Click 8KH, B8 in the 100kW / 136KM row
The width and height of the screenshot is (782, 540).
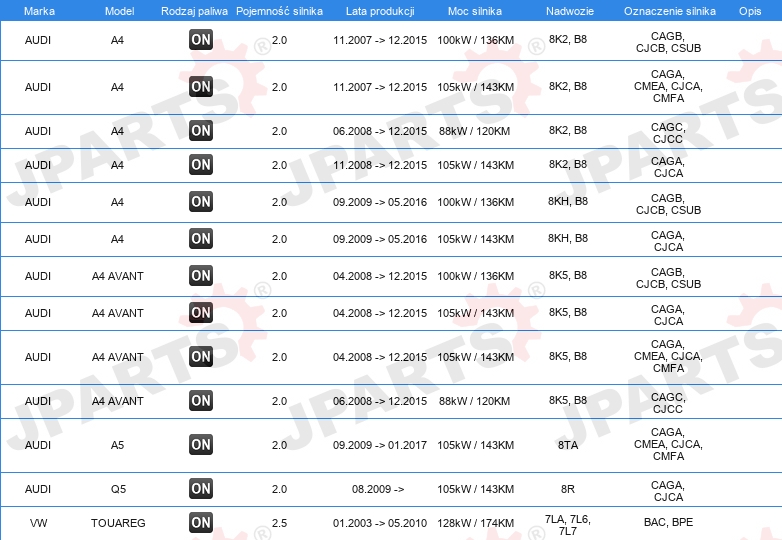coord(568,201)
